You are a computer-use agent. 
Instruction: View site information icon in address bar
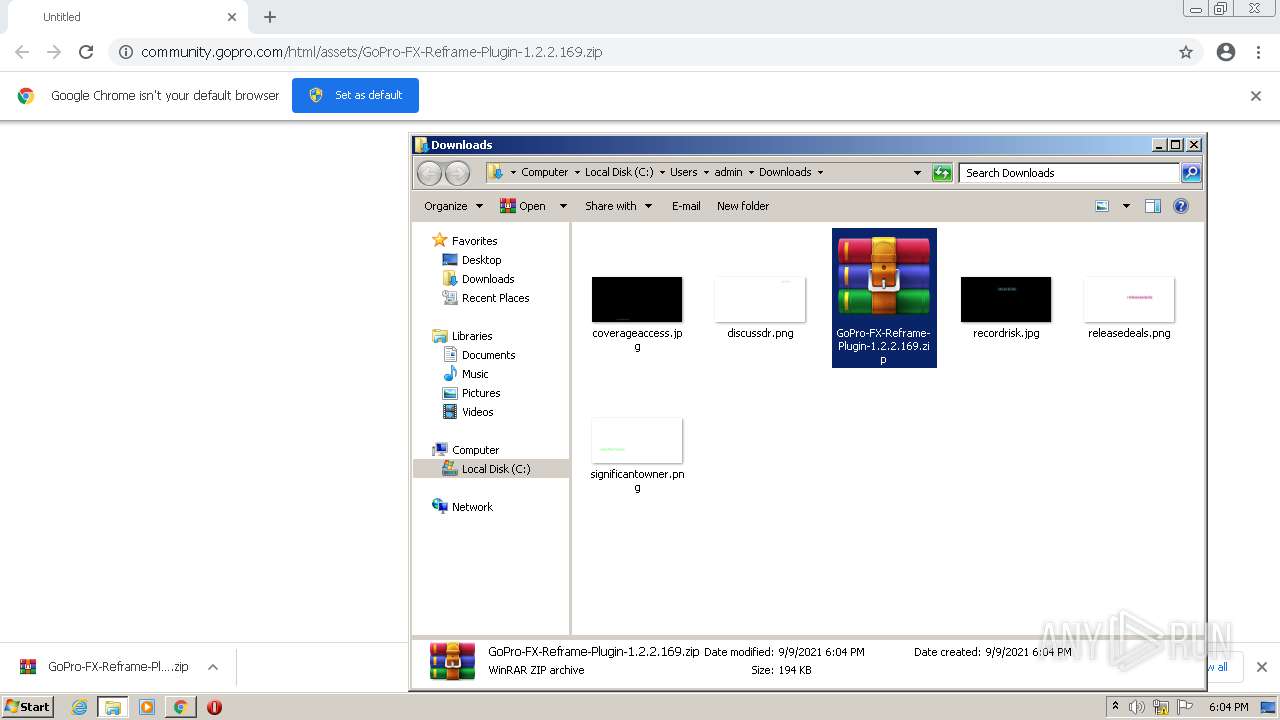coord(126,52)
